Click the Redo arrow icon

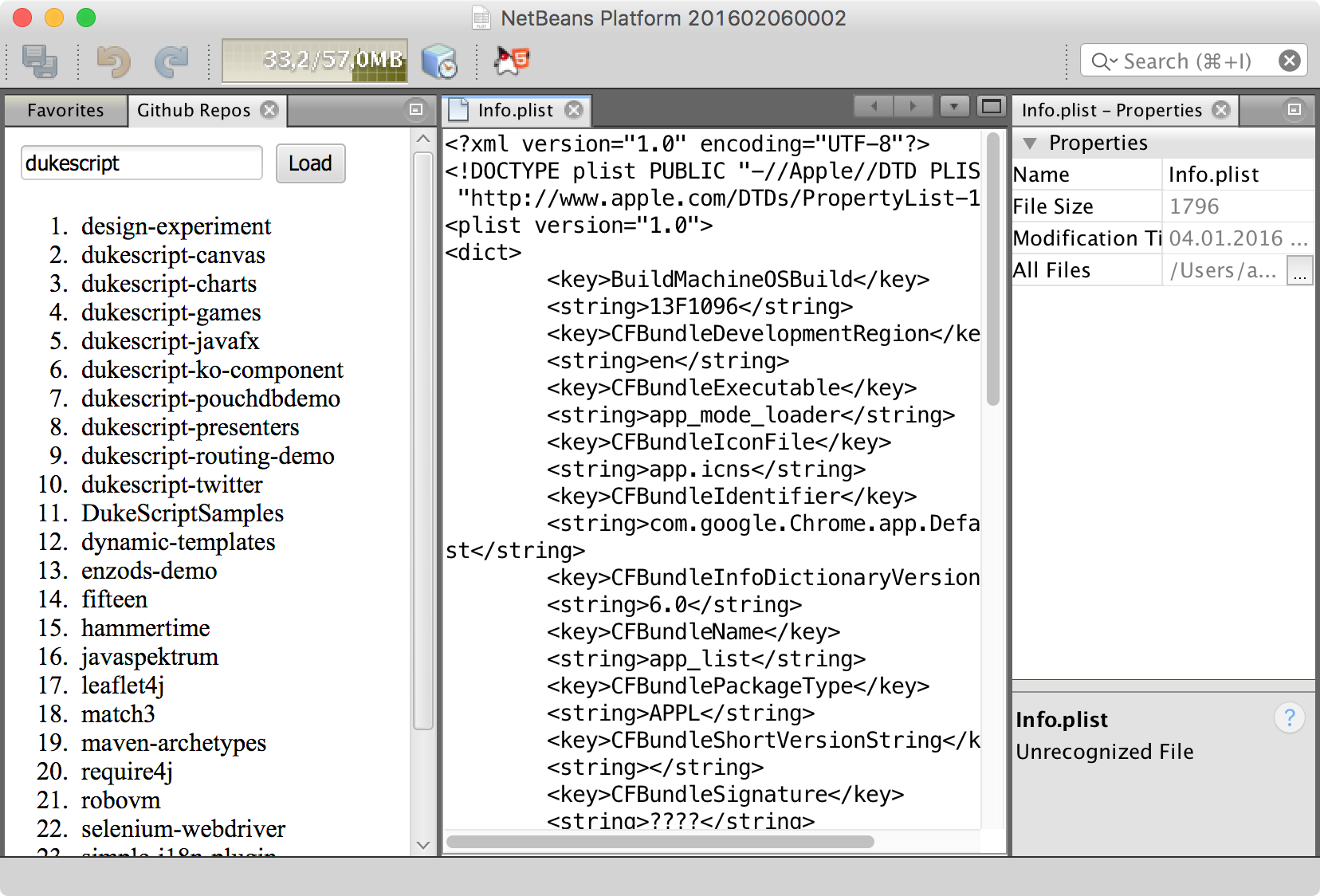click(x=171, y=61)
